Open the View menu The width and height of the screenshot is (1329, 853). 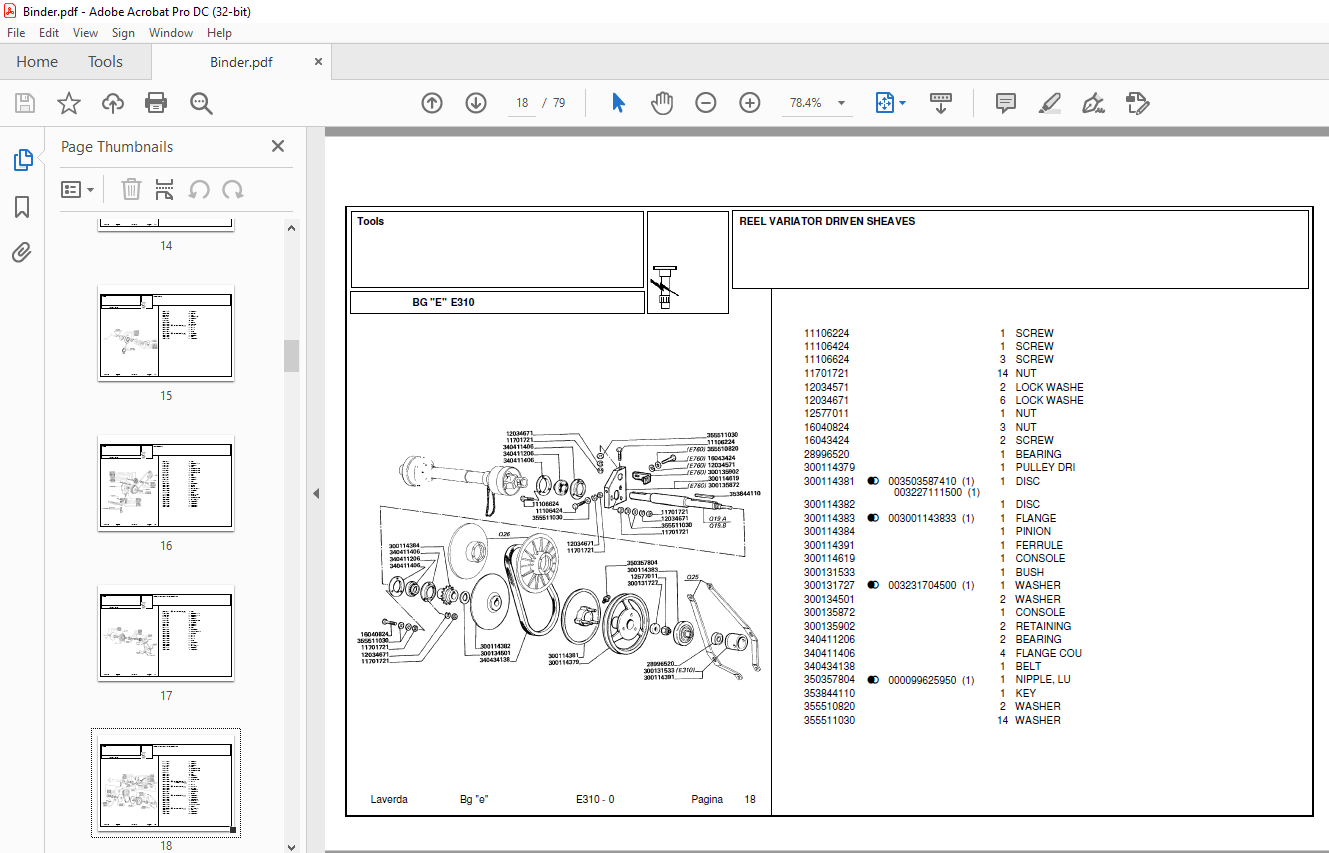click(86, 33)
